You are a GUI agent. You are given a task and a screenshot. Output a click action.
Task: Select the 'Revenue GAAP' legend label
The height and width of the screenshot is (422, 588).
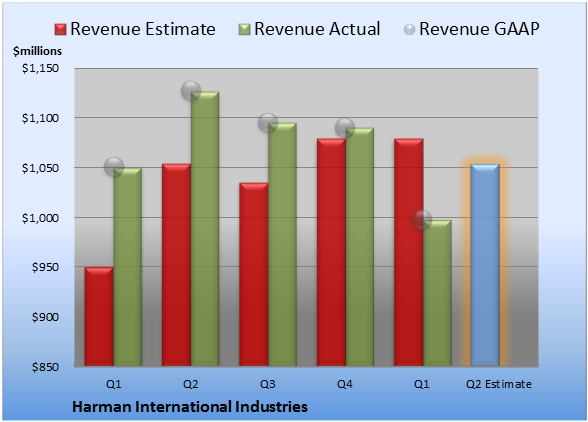(x=479, y=29)
